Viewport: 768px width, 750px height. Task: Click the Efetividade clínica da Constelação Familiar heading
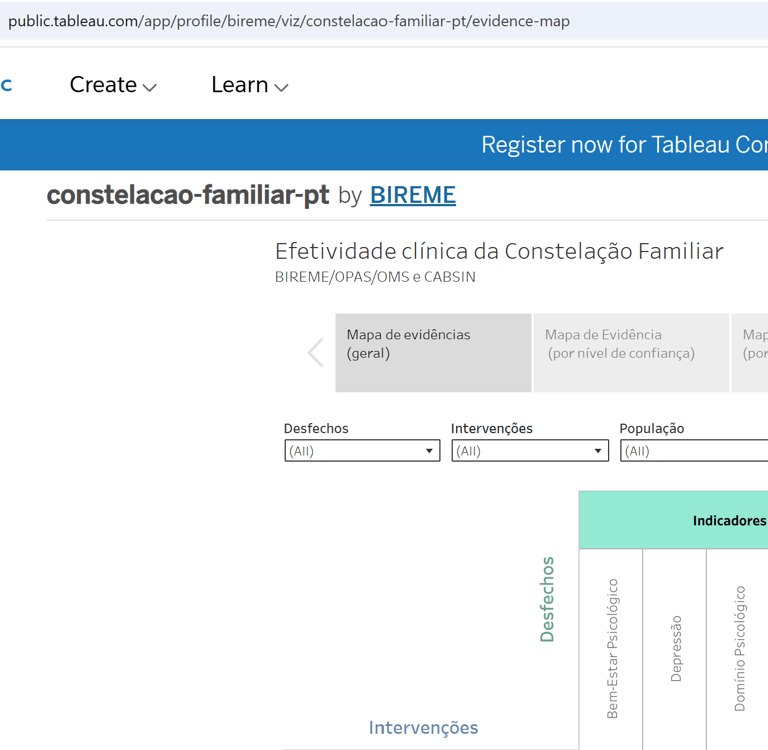click(499, 251)
